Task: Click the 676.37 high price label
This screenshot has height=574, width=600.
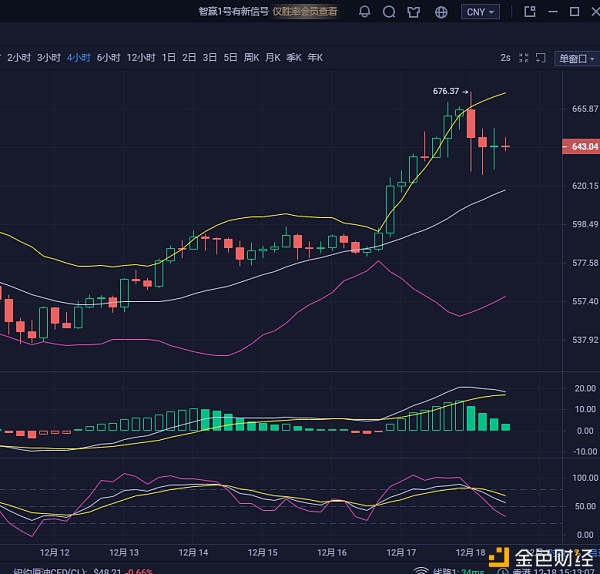Action: (x=446, y=91)
